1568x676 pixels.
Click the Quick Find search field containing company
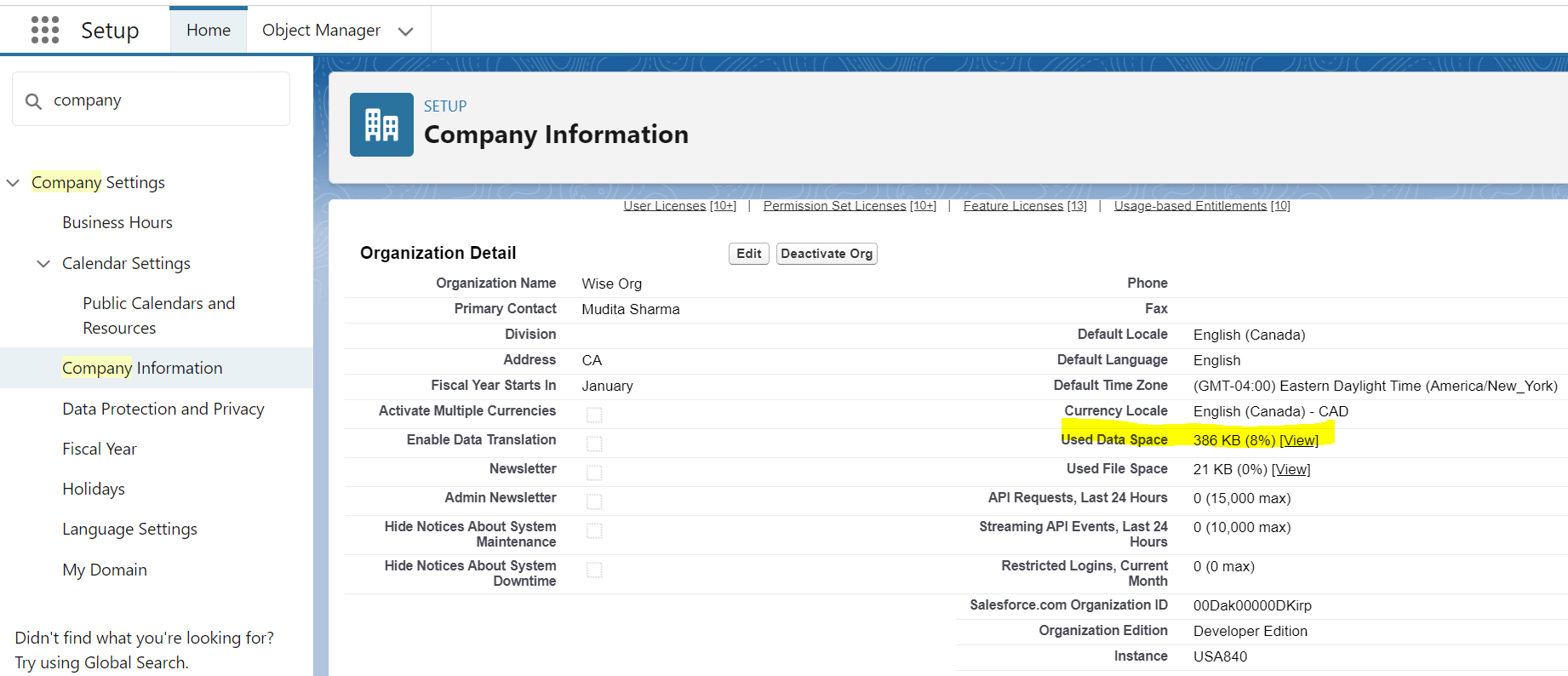point(152,100)
